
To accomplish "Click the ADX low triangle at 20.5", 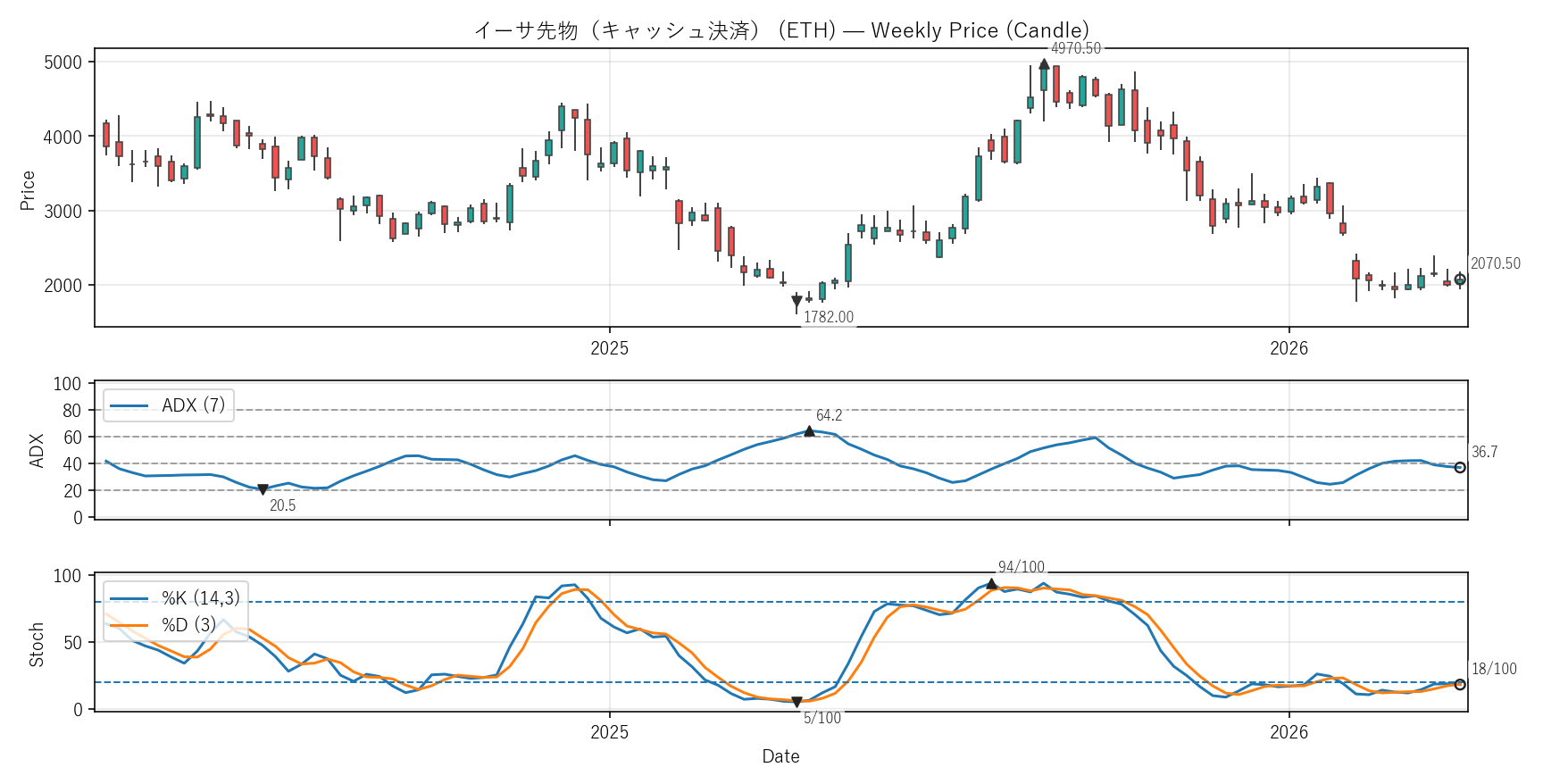I will 263,489.
